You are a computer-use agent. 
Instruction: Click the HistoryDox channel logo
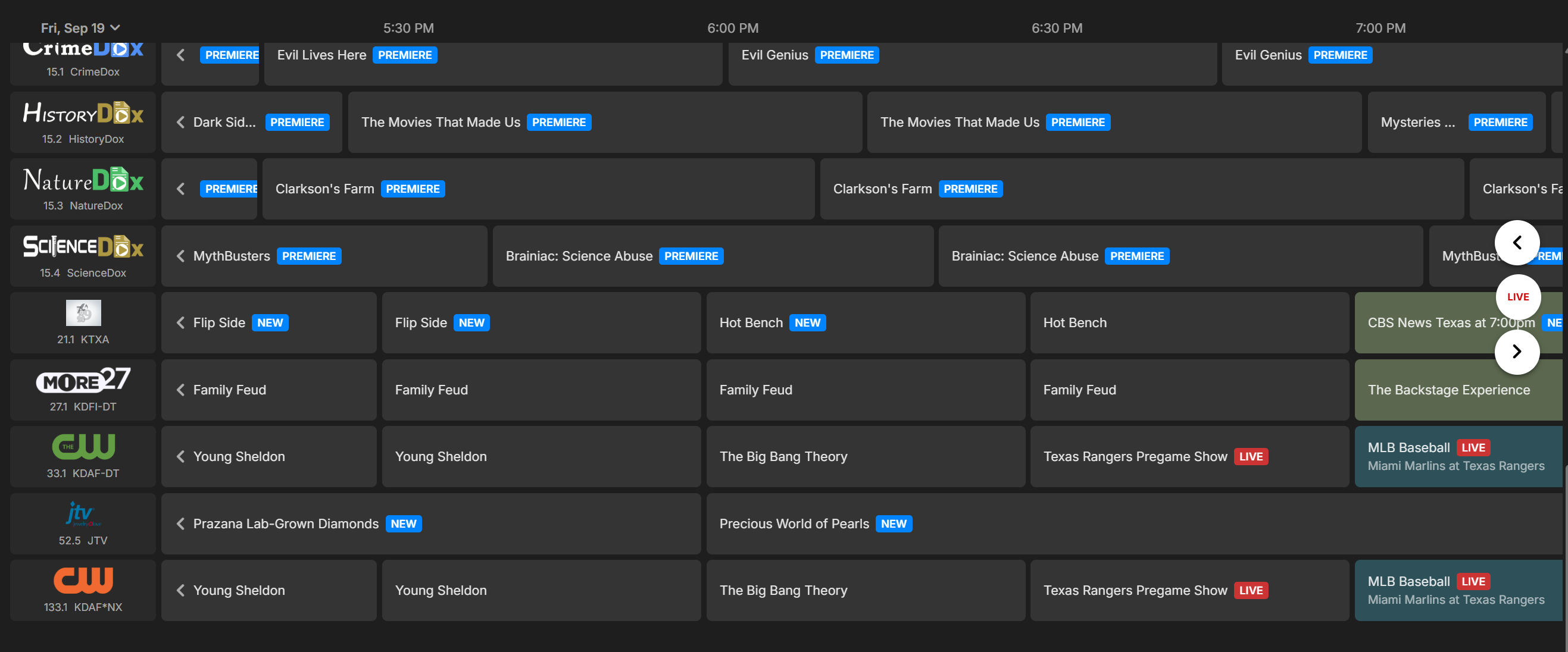[x=83, y=113]
